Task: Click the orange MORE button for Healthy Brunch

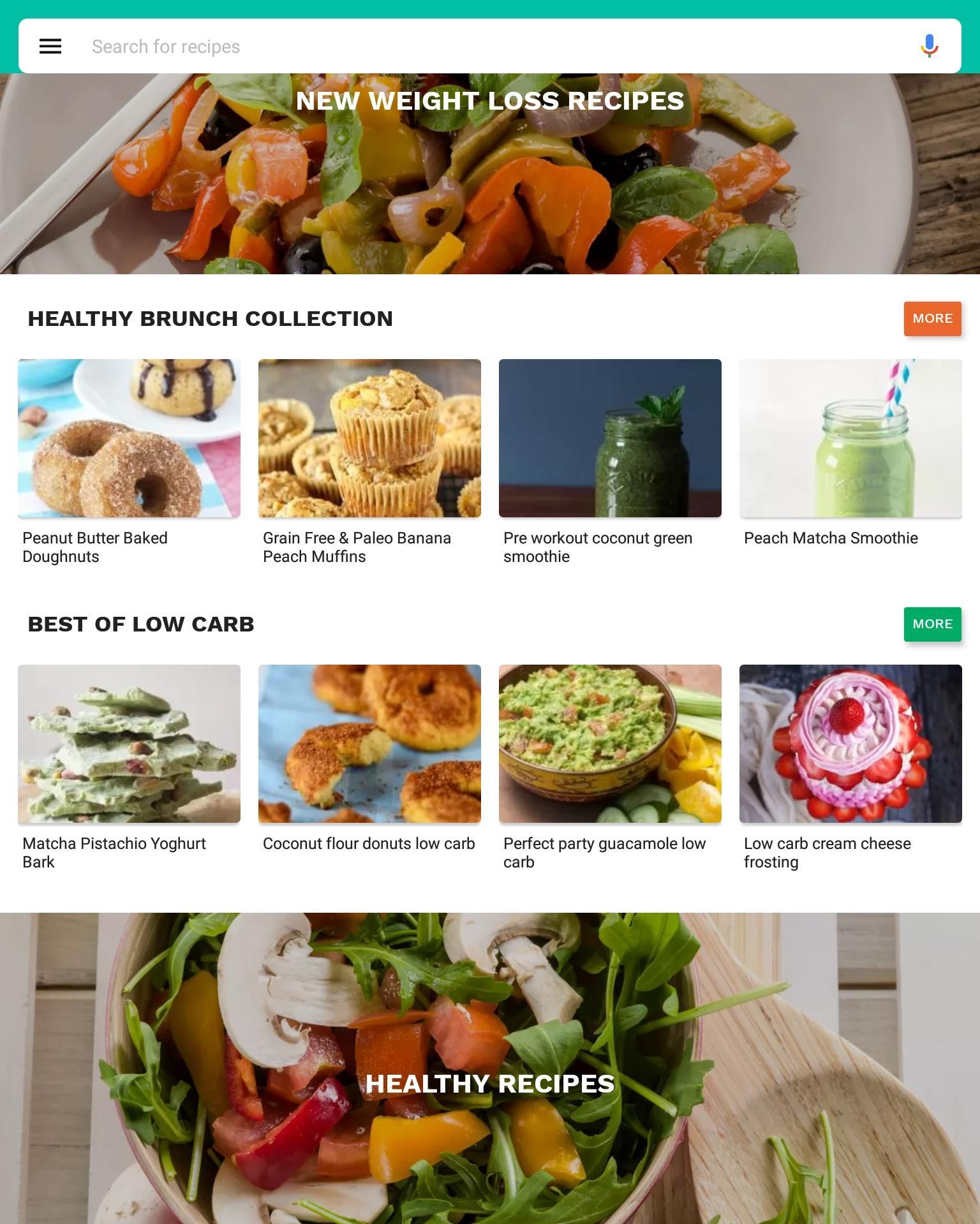Action: click(932, 318)
